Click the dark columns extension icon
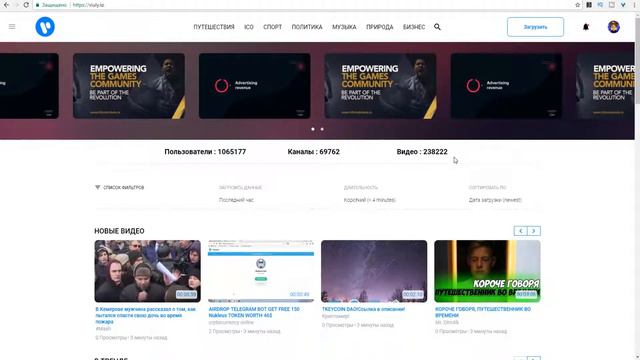The height and width of the screenshot is (360, 640). click(589, 5)
